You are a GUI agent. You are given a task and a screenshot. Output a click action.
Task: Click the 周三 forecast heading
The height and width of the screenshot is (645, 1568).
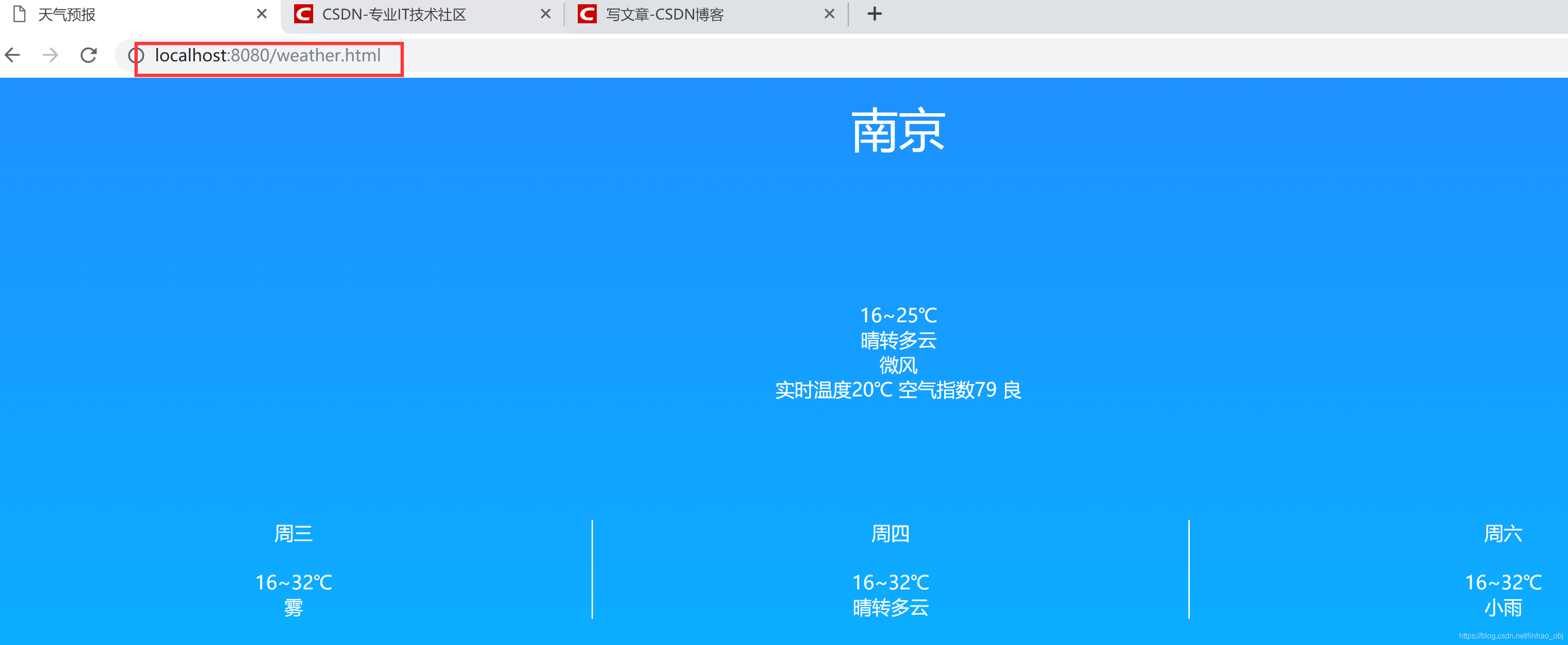click(293, 534)
